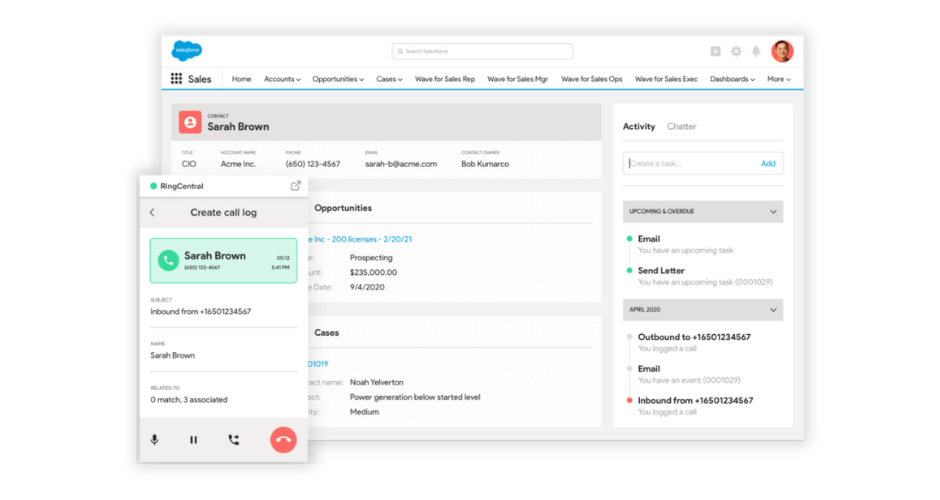Viewport: 940px width, 500px height.
Task: Open Inbound from +16501234567 activity
Action: click(695, 400)
